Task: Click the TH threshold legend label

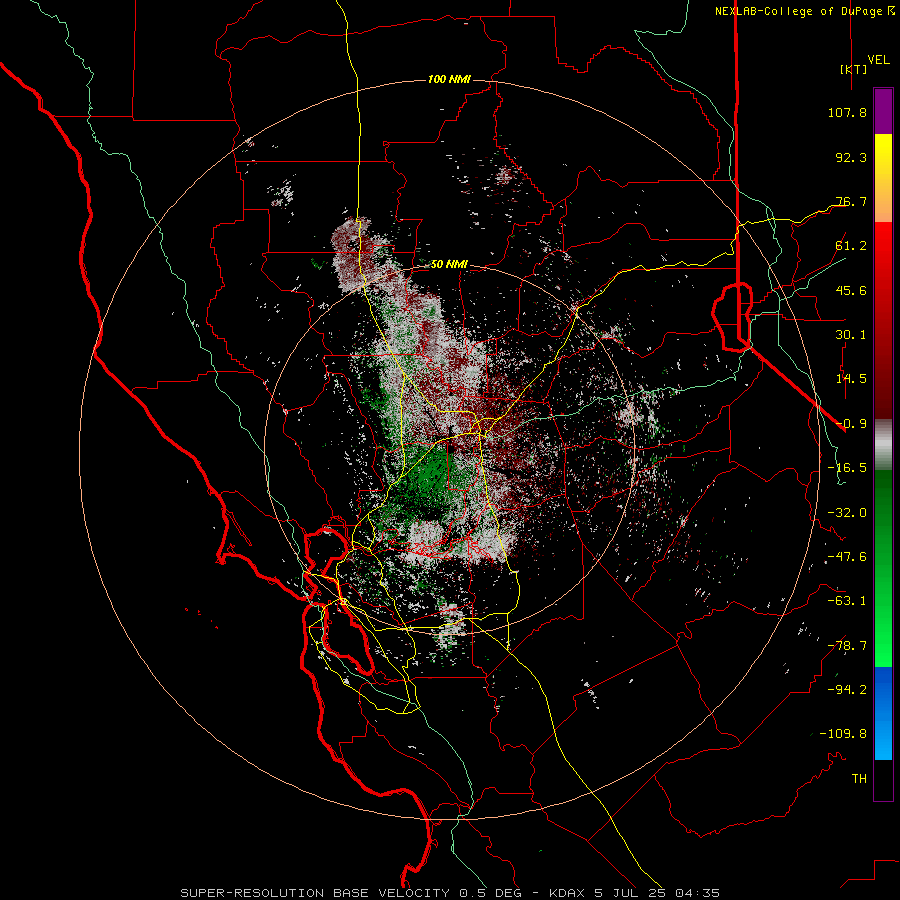Action: pos(859,779)
